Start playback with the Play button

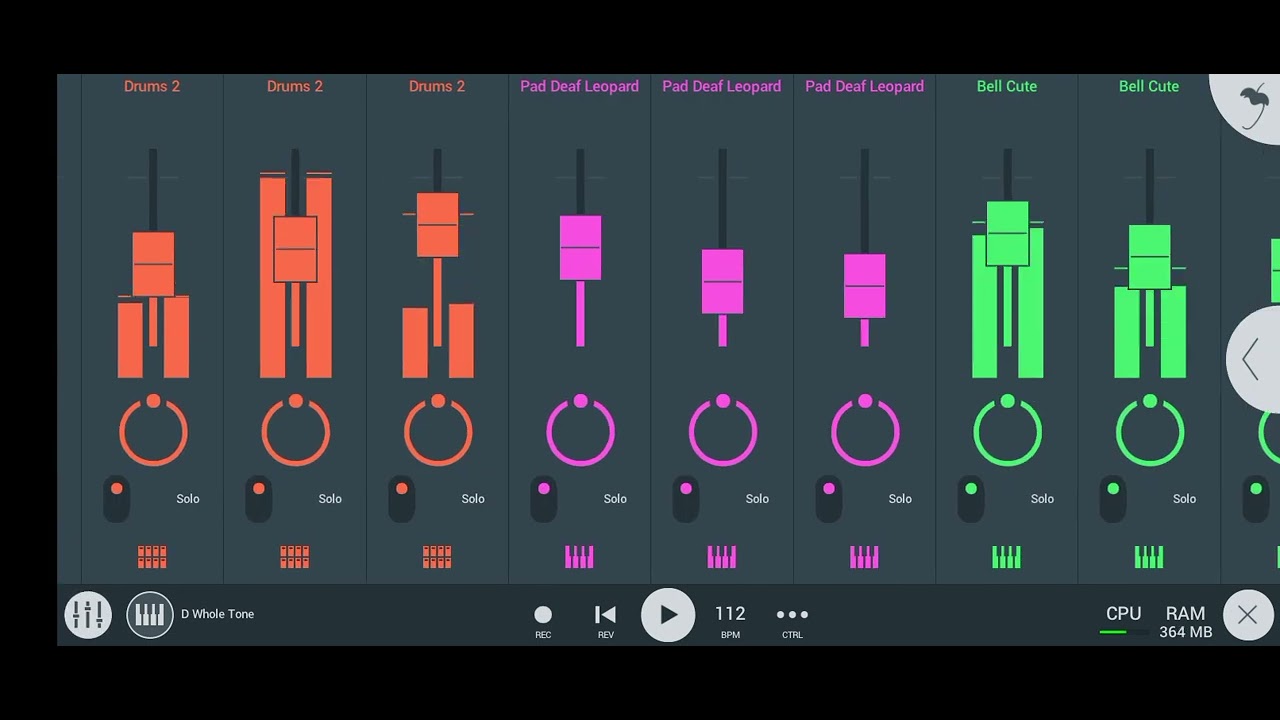668,615
